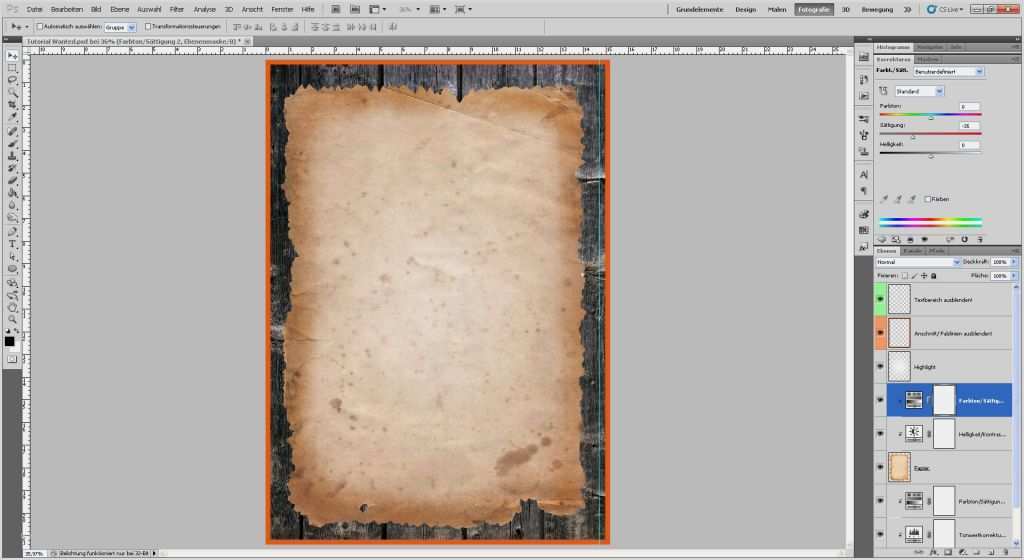
Task: Open the Character panel icon in dock
Action: (x=863, y=174)
